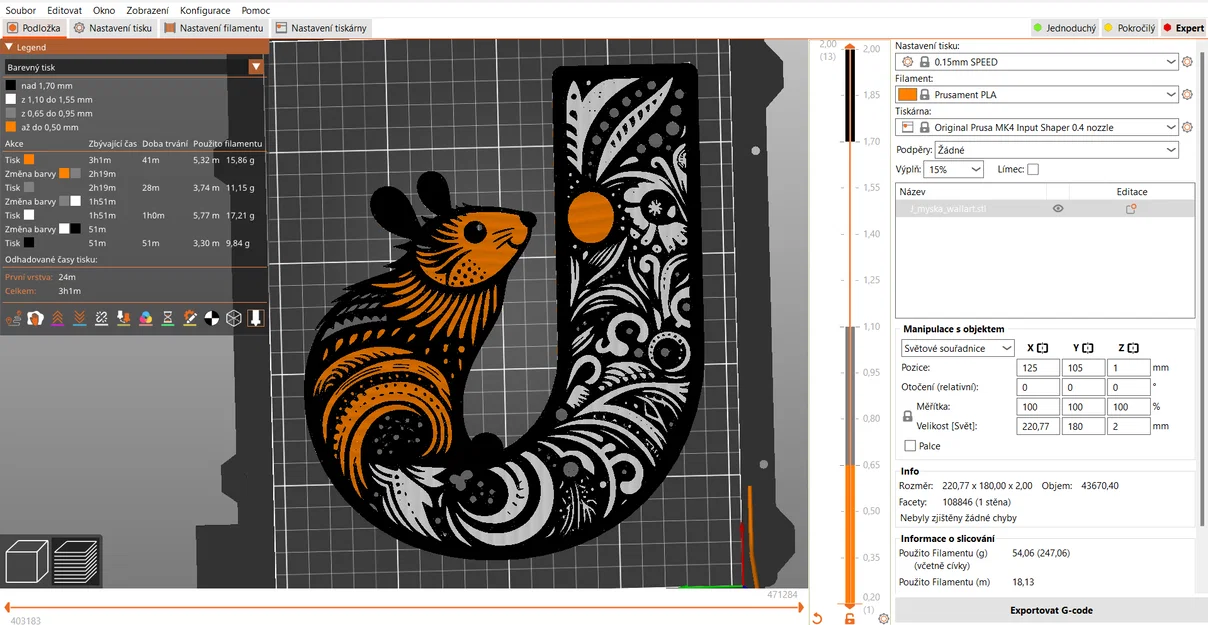The width and height of the screenshot is (1208, 625).
Task: Click the edit icon for J_myska_wallart.stl
Action: click(x=1131, y=209)
